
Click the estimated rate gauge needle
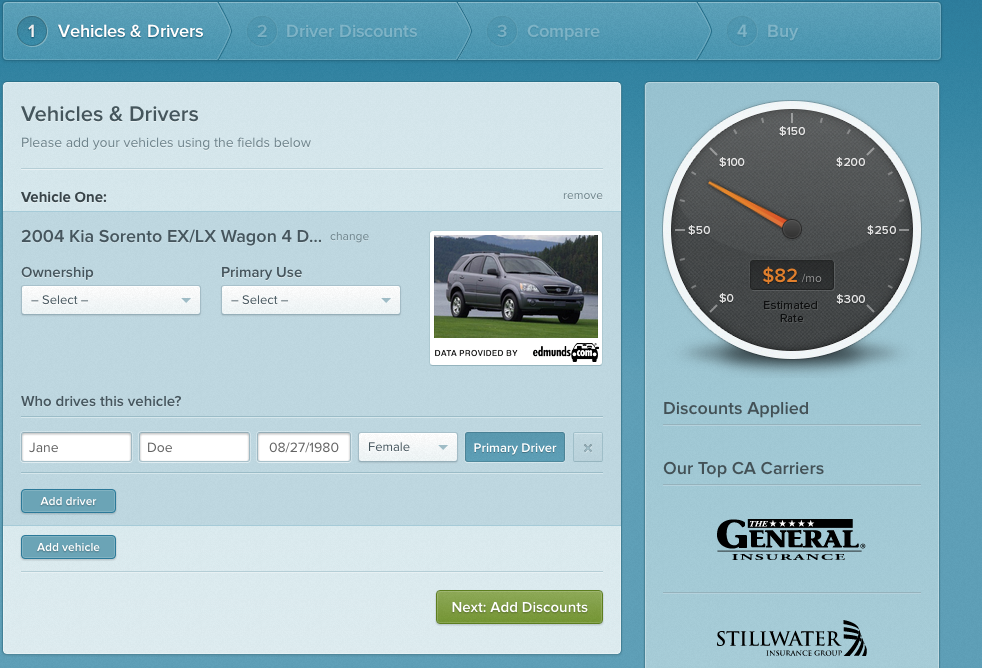750,203
